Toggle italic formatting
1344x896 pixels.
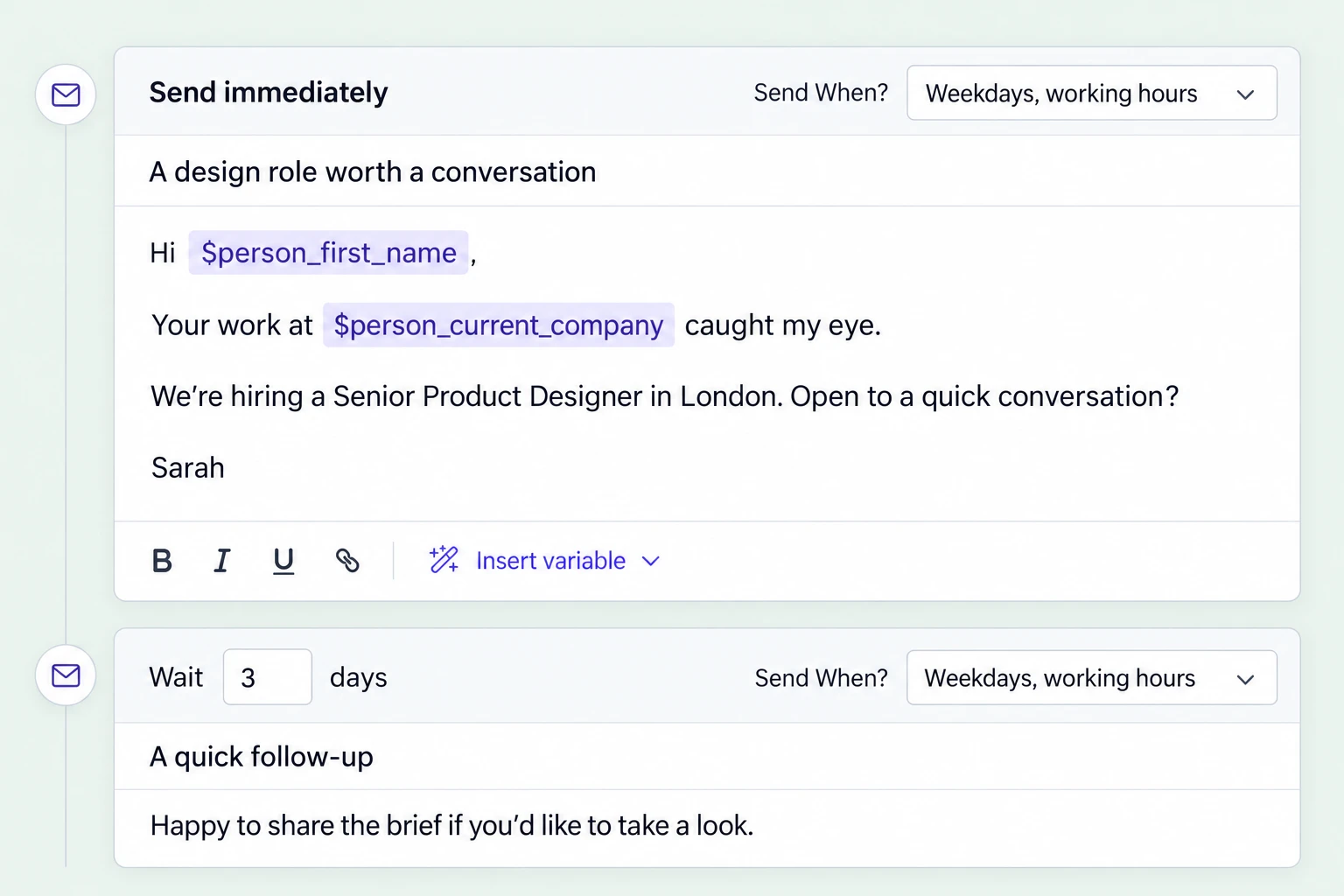222,561
